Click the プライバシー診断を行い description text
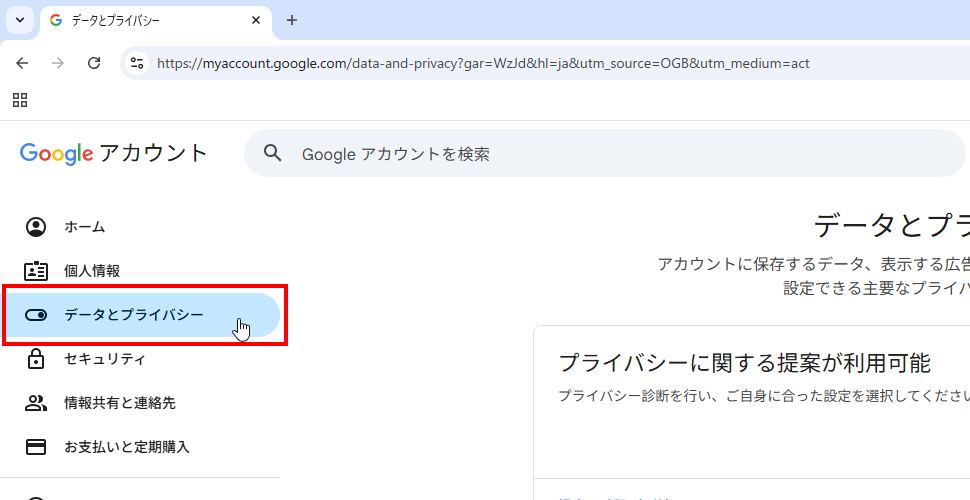 coord(763,396)
